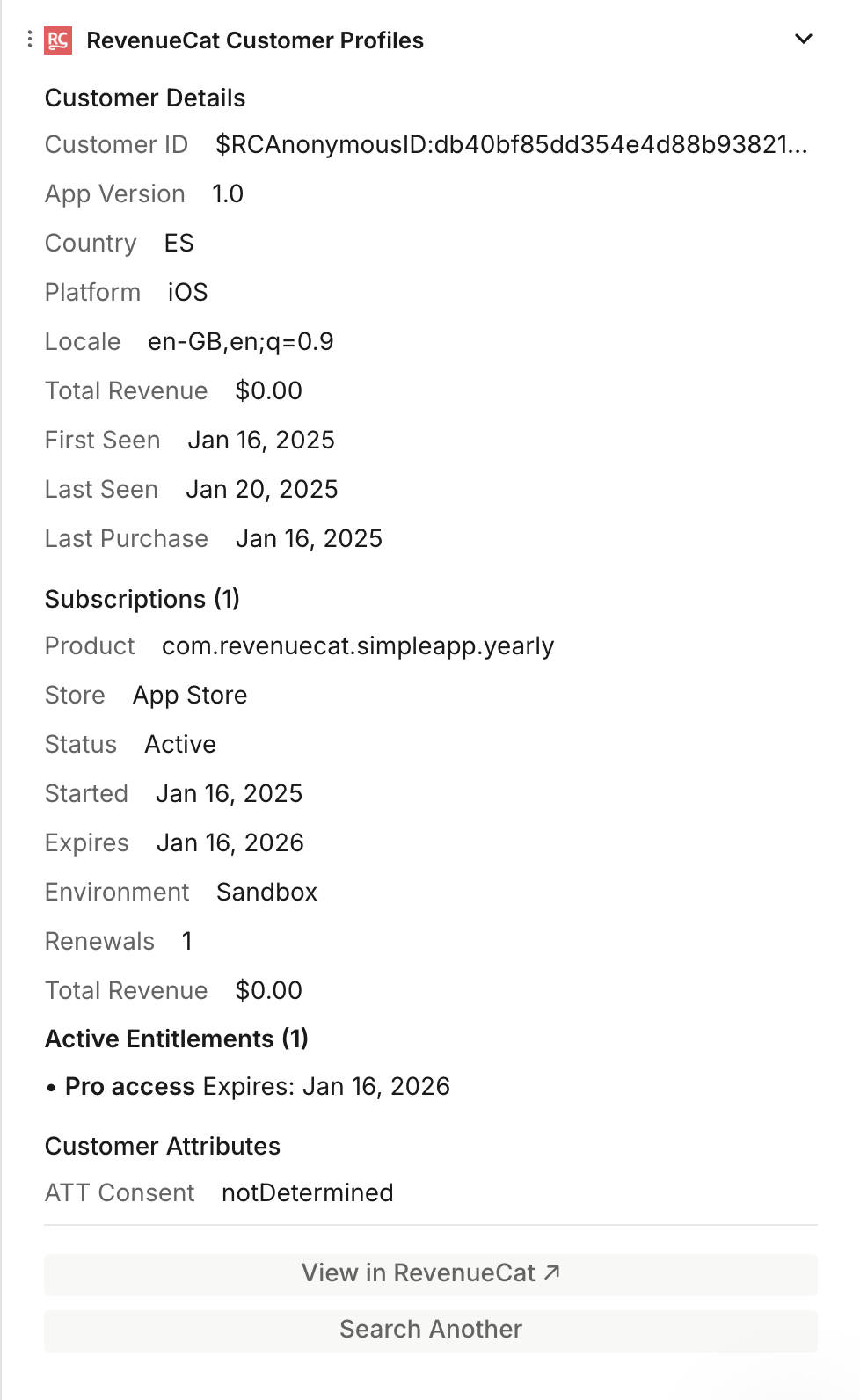
Task: Click the product name com.revenuecat.simpleapp.yearly
Action: (357, 645)
